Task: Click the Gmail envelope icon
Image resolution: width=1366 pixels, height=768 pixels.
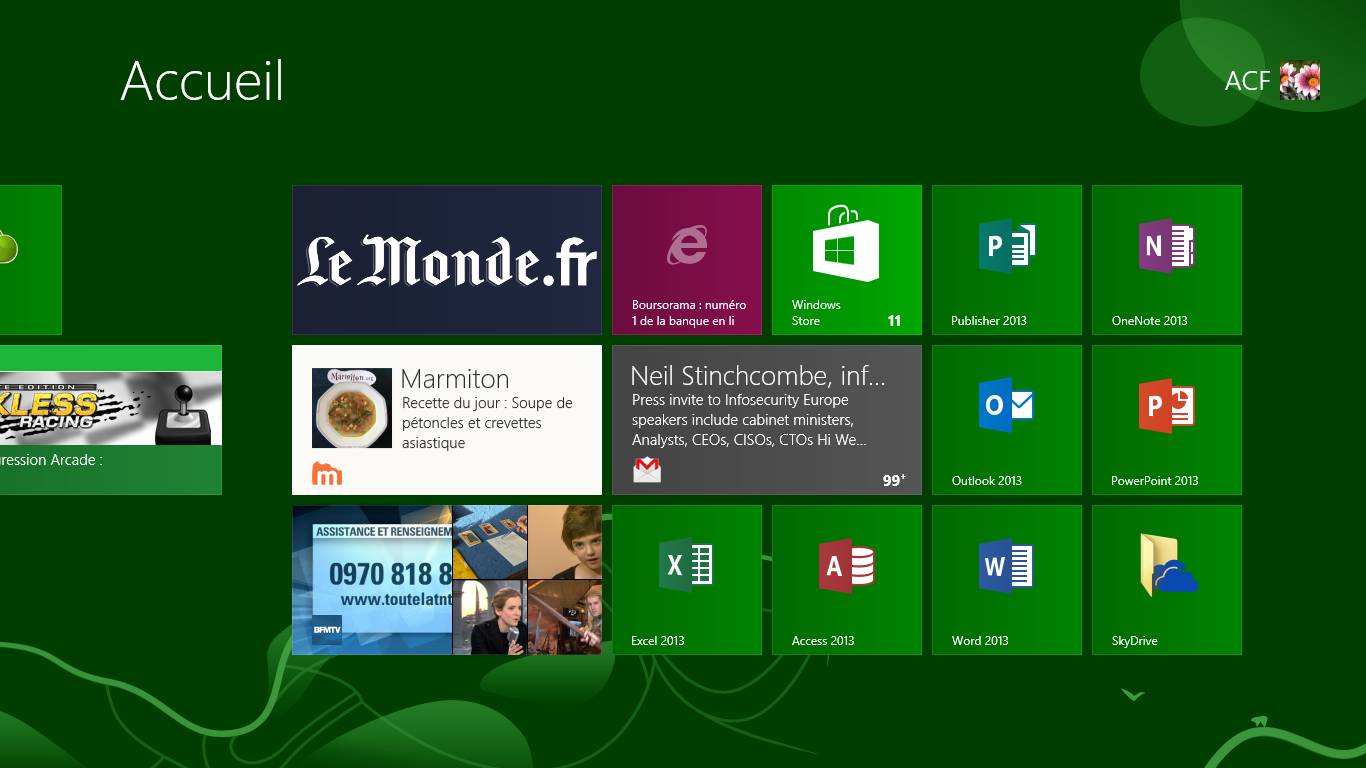Action: [x=647, y=470]
